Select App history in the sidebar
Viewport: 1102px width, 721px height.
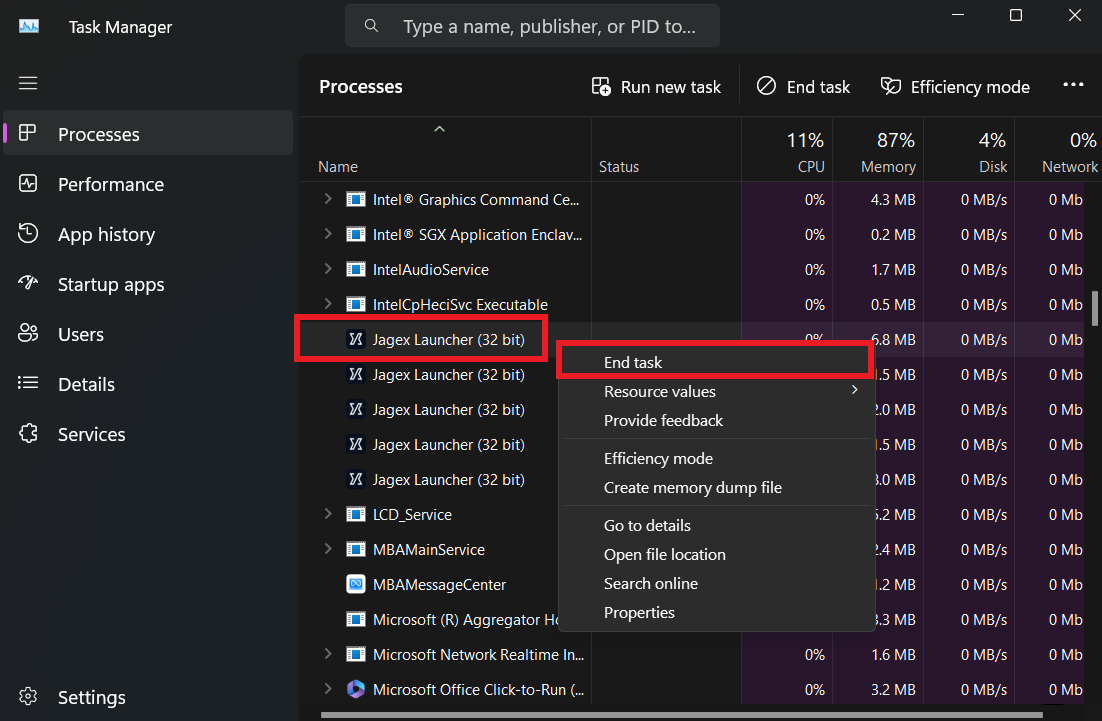tap(104, 234)
